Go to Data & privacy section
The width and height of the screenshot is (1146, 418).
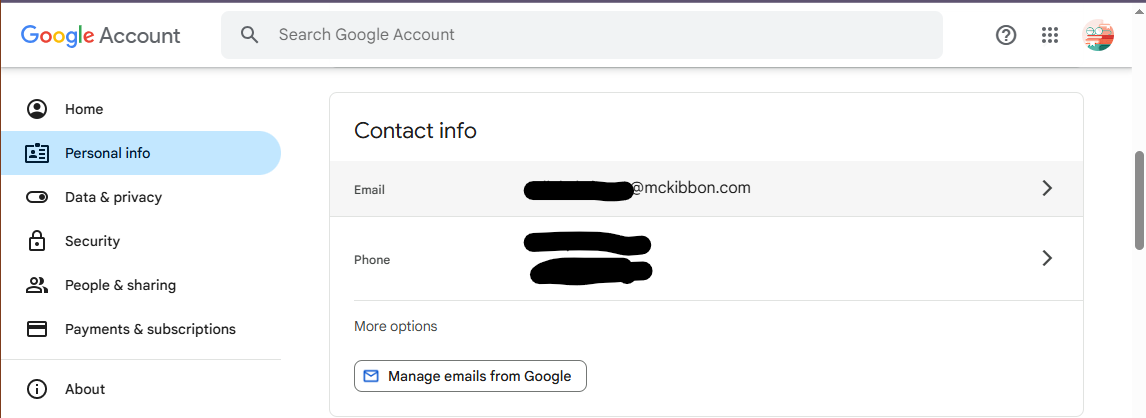tap(113, 197)
